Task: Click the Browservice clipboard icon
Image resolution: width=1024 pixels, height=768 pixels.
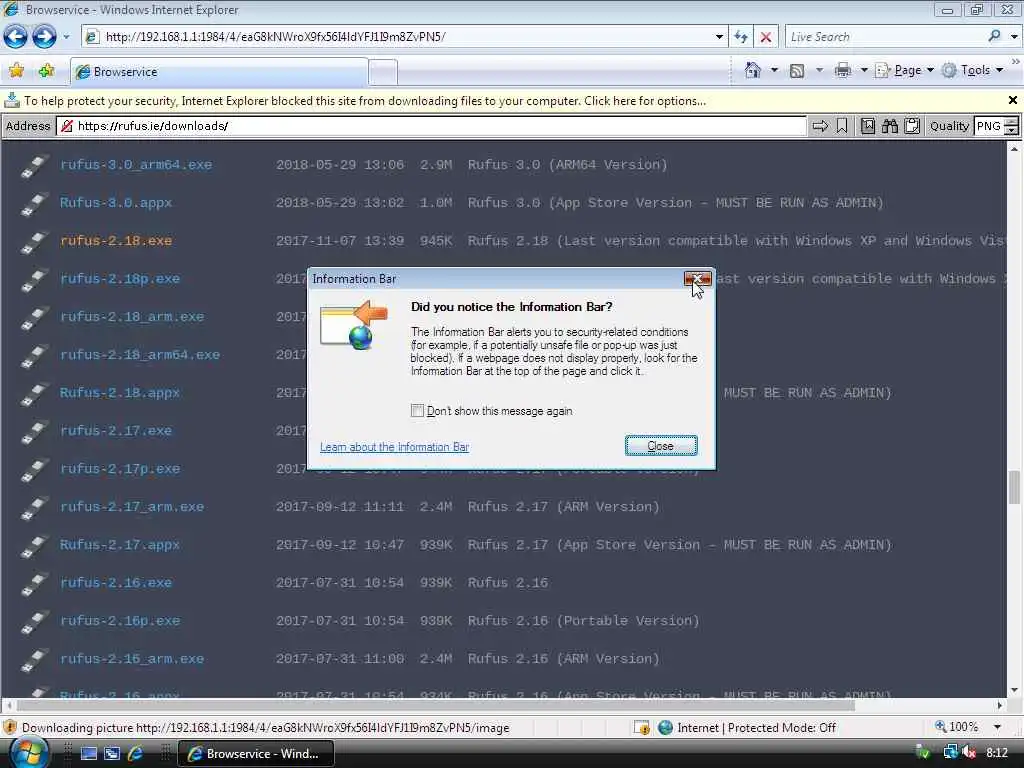Action: (x=912, y=126)
